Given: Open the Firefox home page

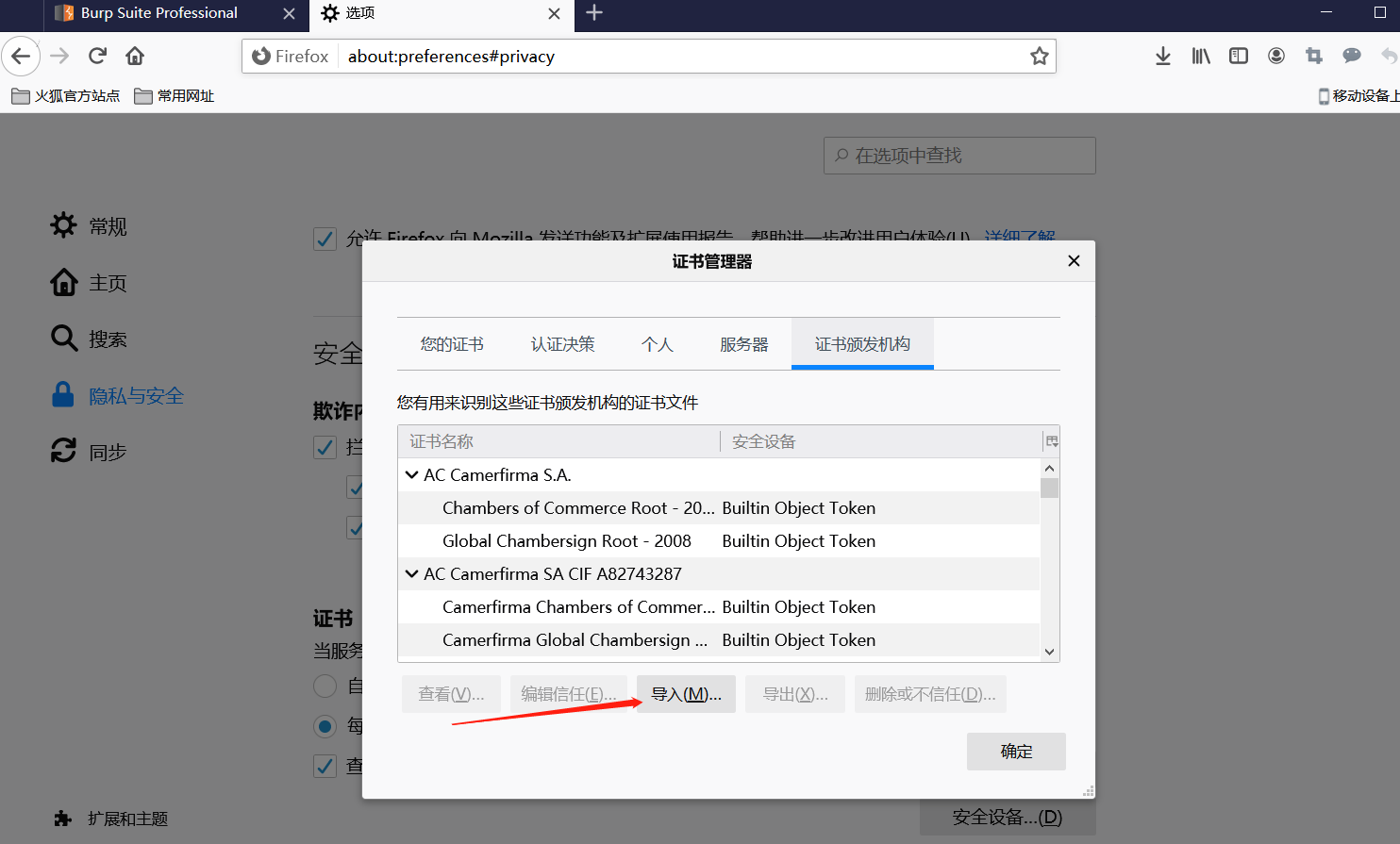Looking at the screenshot, I should tap(134, 56).
